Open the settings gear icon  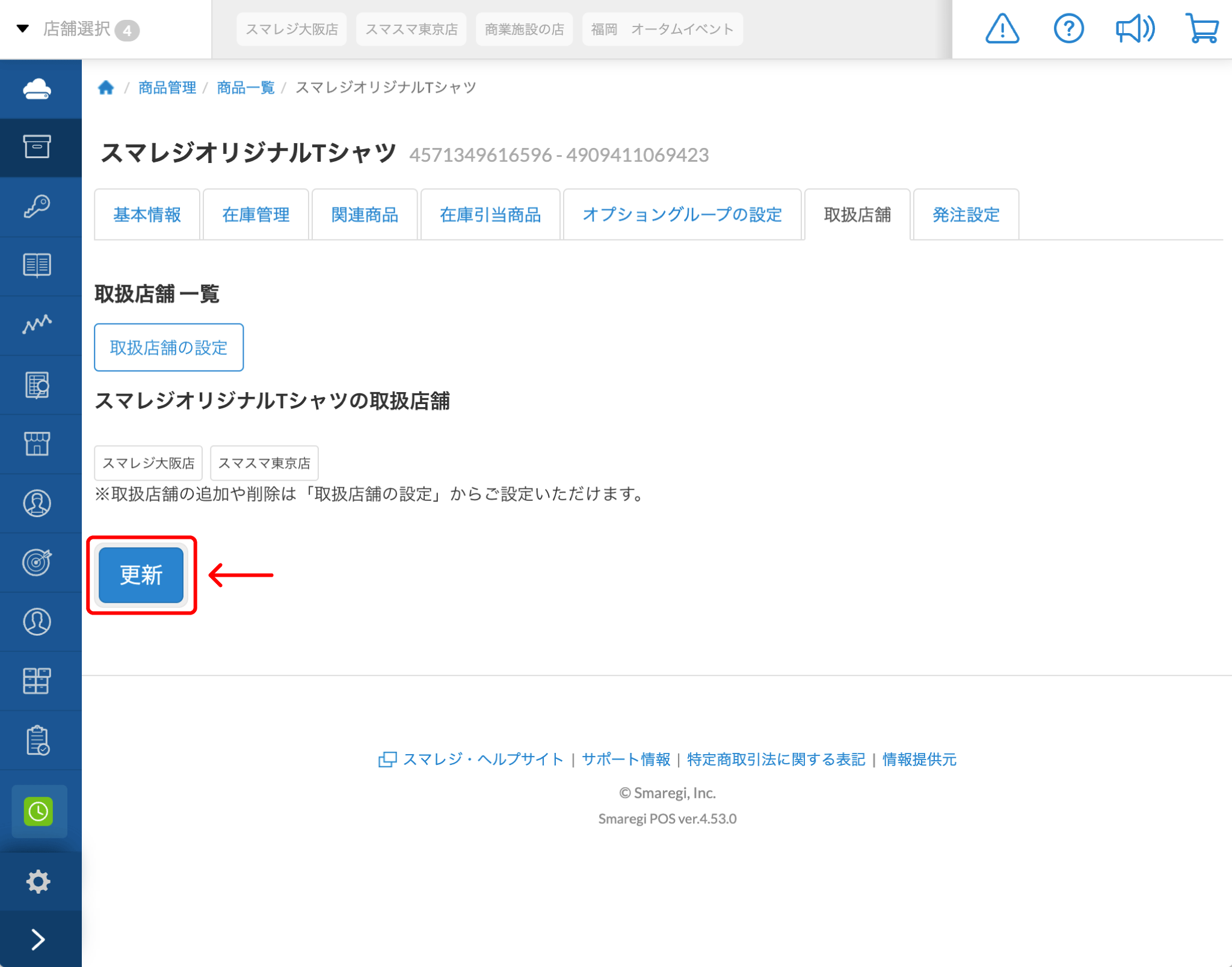click(x=37, y=881)
